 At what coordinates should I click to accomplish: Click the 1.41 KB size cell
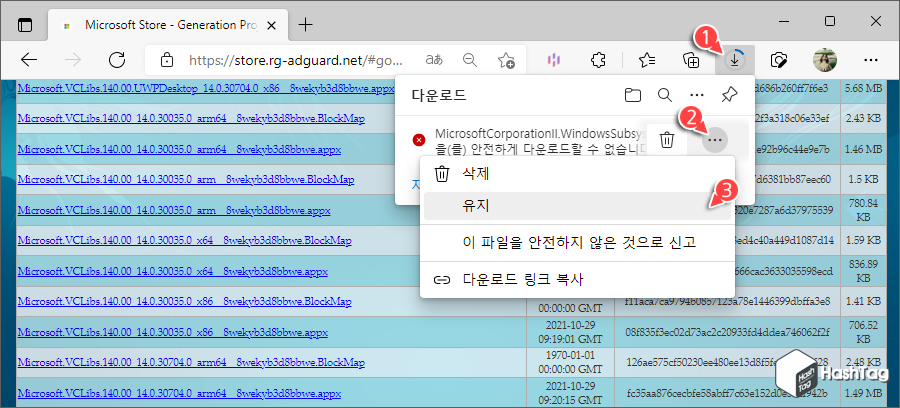tap(863, 301)
